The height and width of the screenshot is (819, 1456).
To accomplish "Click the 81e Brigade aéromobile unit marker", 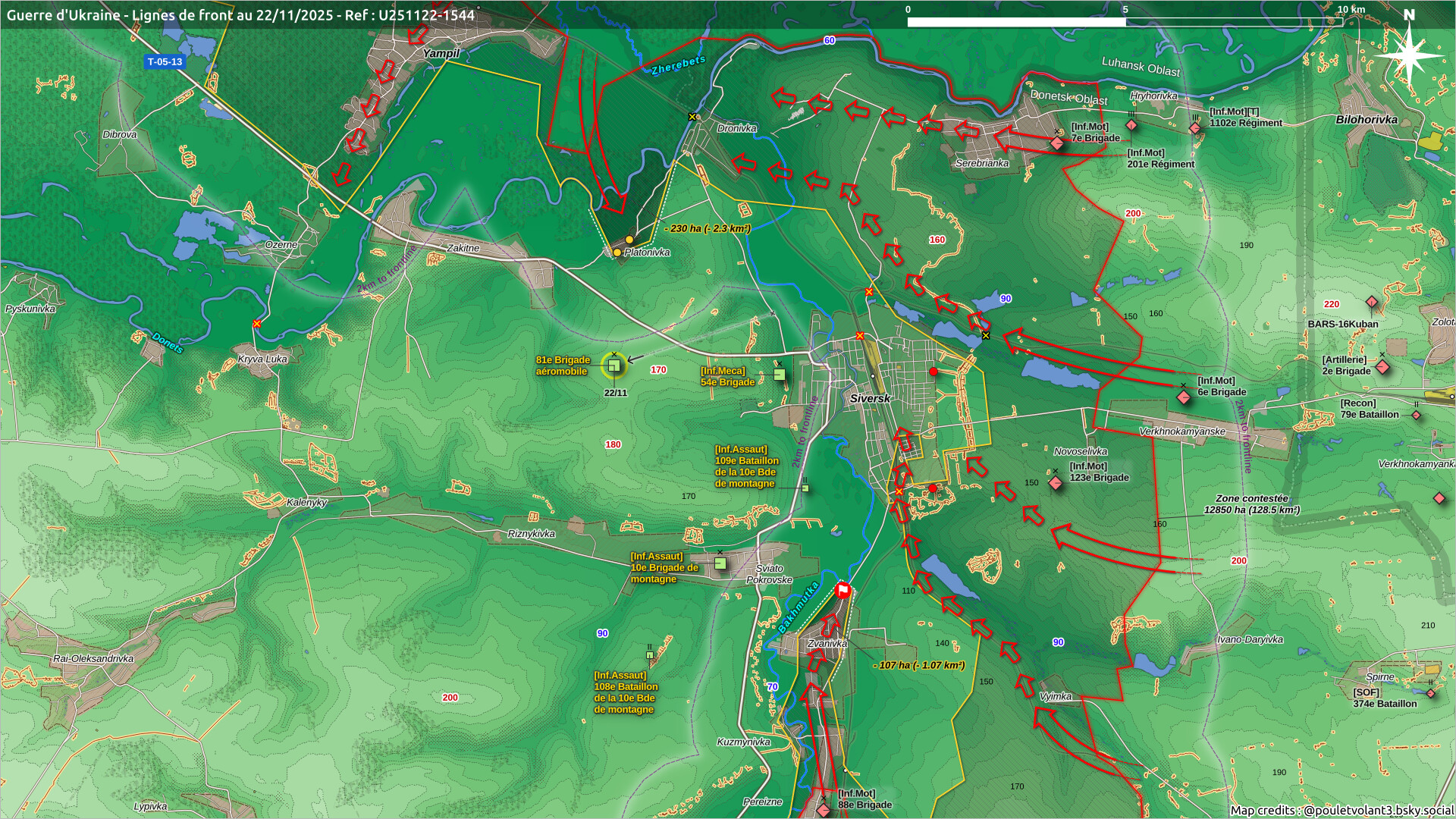I will 613,366.
